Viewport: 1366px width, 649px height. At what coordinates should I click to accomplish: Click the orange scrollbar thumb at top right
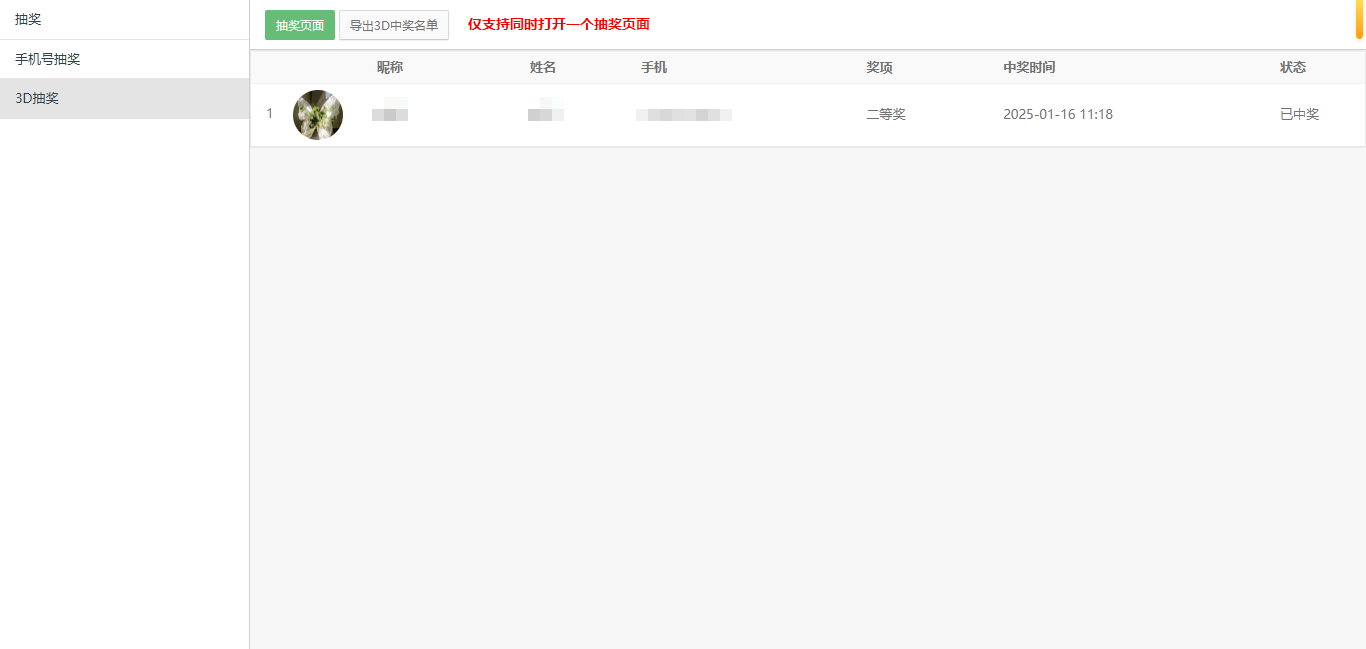coord(1360,19)
